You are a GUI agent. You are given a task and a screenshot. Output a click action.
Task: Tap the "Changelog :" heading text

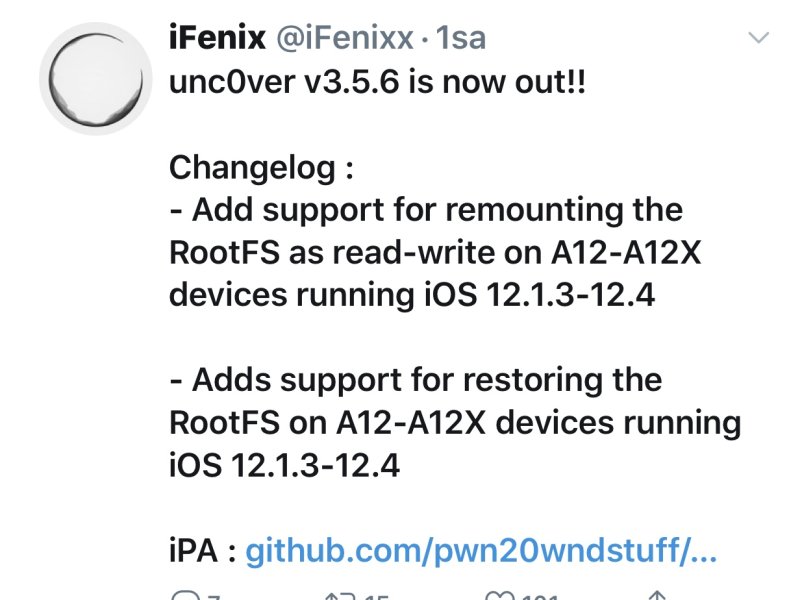261,167
